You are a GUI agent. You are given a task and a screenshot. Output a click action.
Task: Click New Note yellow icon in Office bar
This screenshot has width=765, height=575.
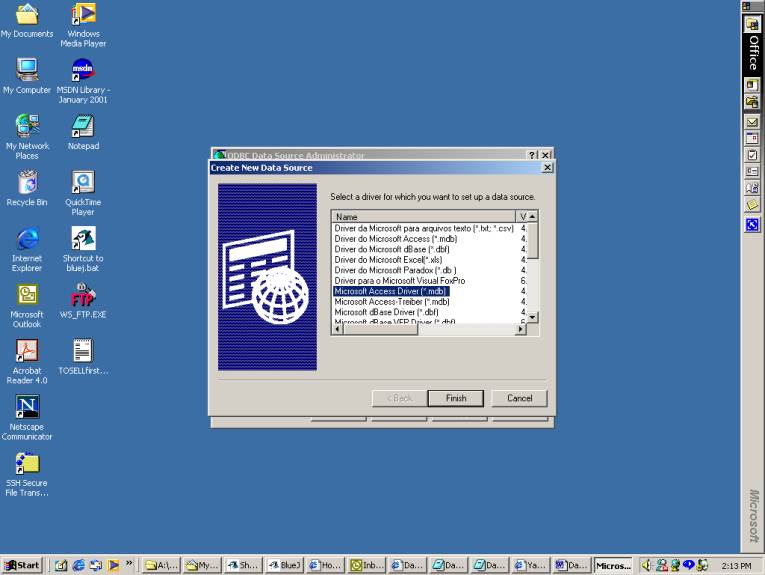[752, 204]
